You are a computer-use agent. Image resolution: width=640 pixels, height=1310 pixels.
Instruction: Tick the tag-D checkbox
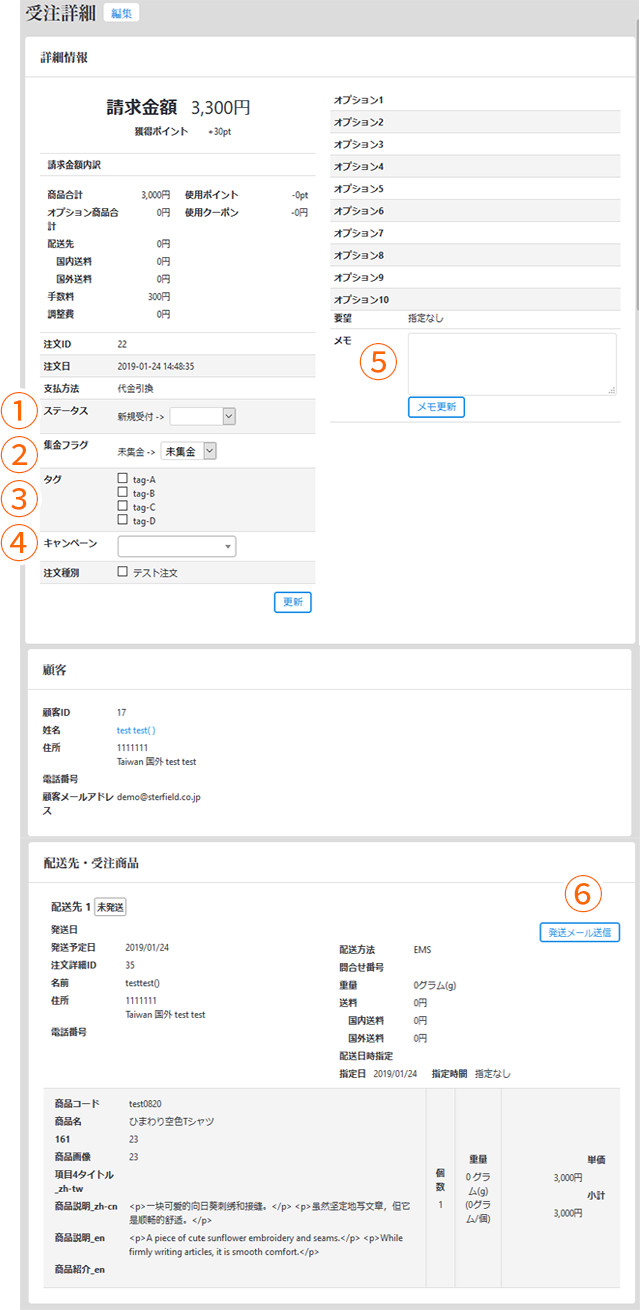123,519
